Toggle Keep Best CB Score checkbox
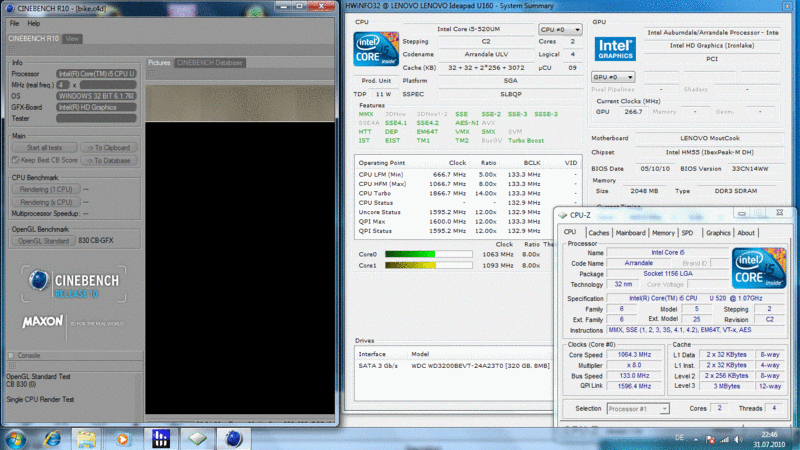The height and width of the screenshot is (450, 800). (x=15, y=160)
